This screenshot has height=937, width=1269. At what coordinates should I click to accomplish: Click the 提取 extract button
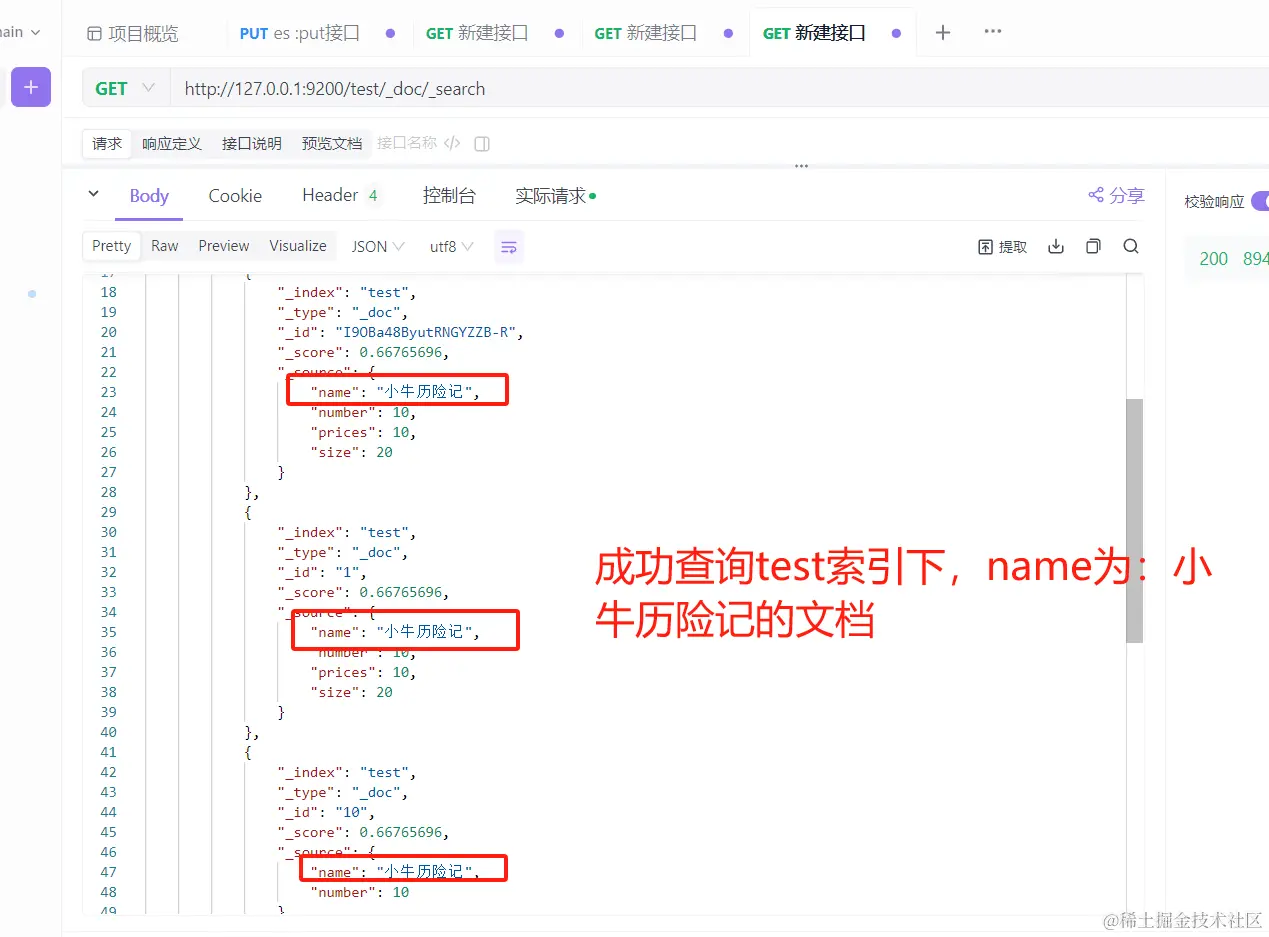1002,246
